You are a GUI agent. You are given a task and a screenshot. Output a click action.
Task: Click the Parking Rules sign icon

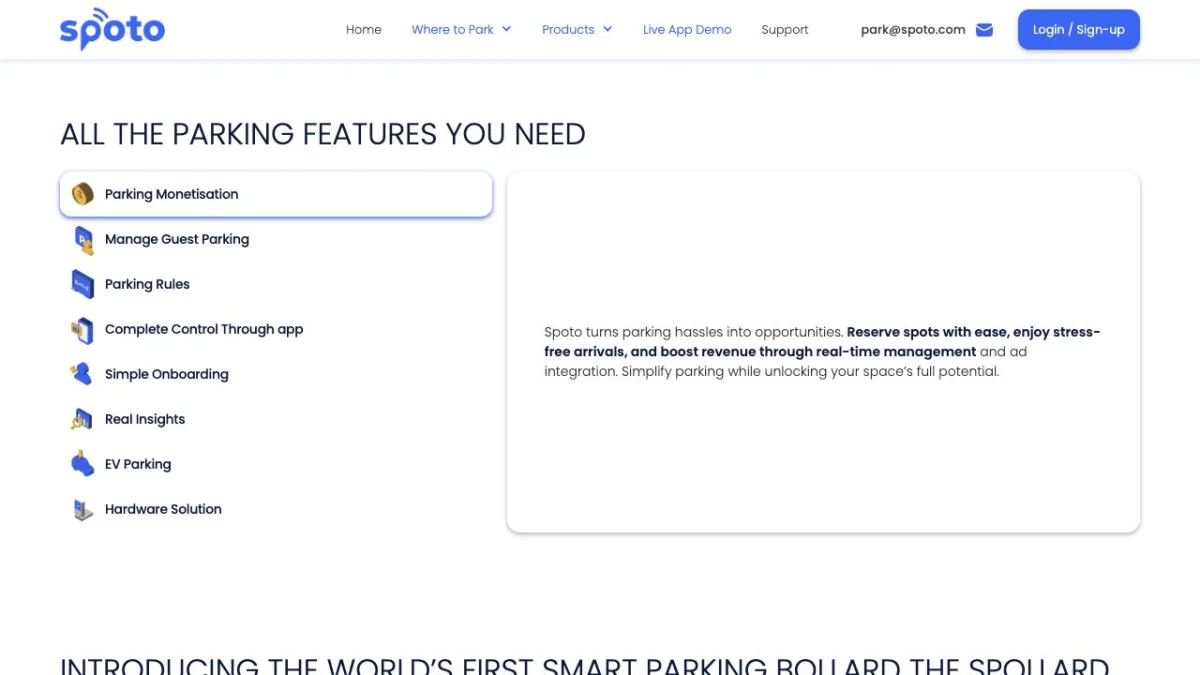pos(83,284)
